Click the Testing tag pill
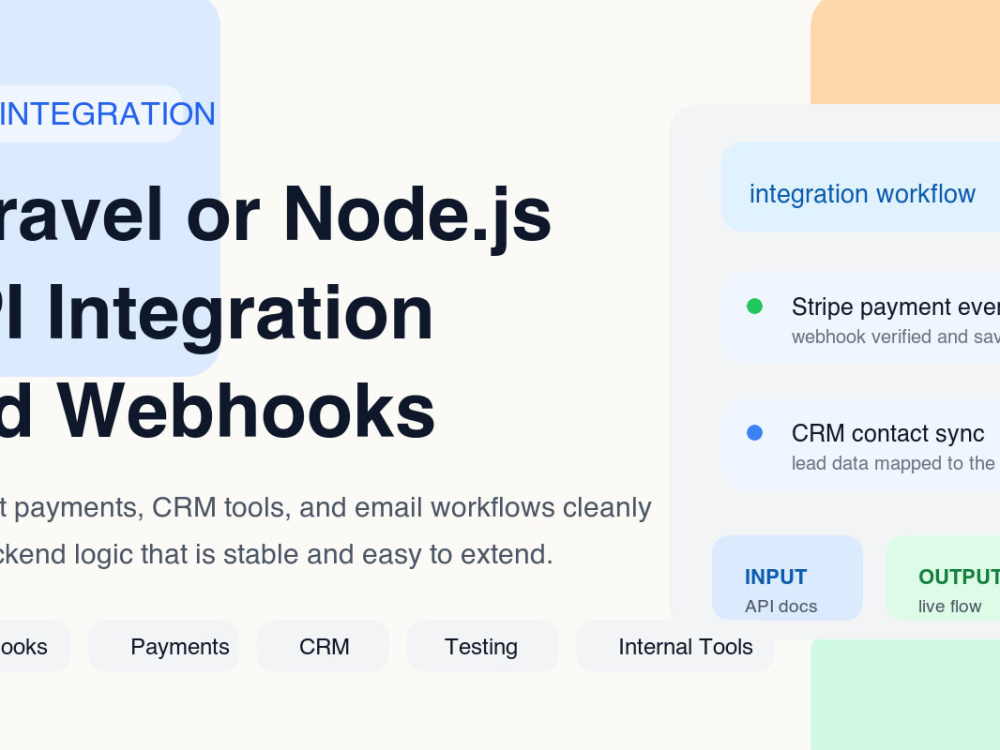 coord(482,646)
